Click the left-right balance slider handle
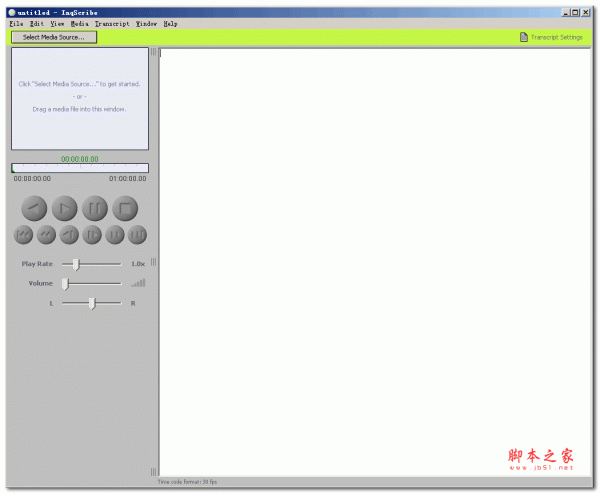600x494 pixels. coord(92,304)
